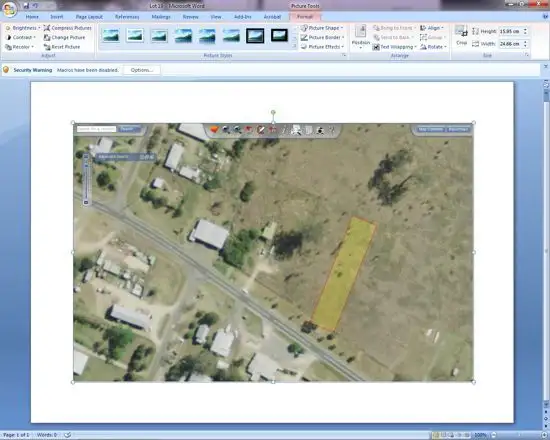
Task: Open the Bring to Front dropdown
Action: (394, 28)
